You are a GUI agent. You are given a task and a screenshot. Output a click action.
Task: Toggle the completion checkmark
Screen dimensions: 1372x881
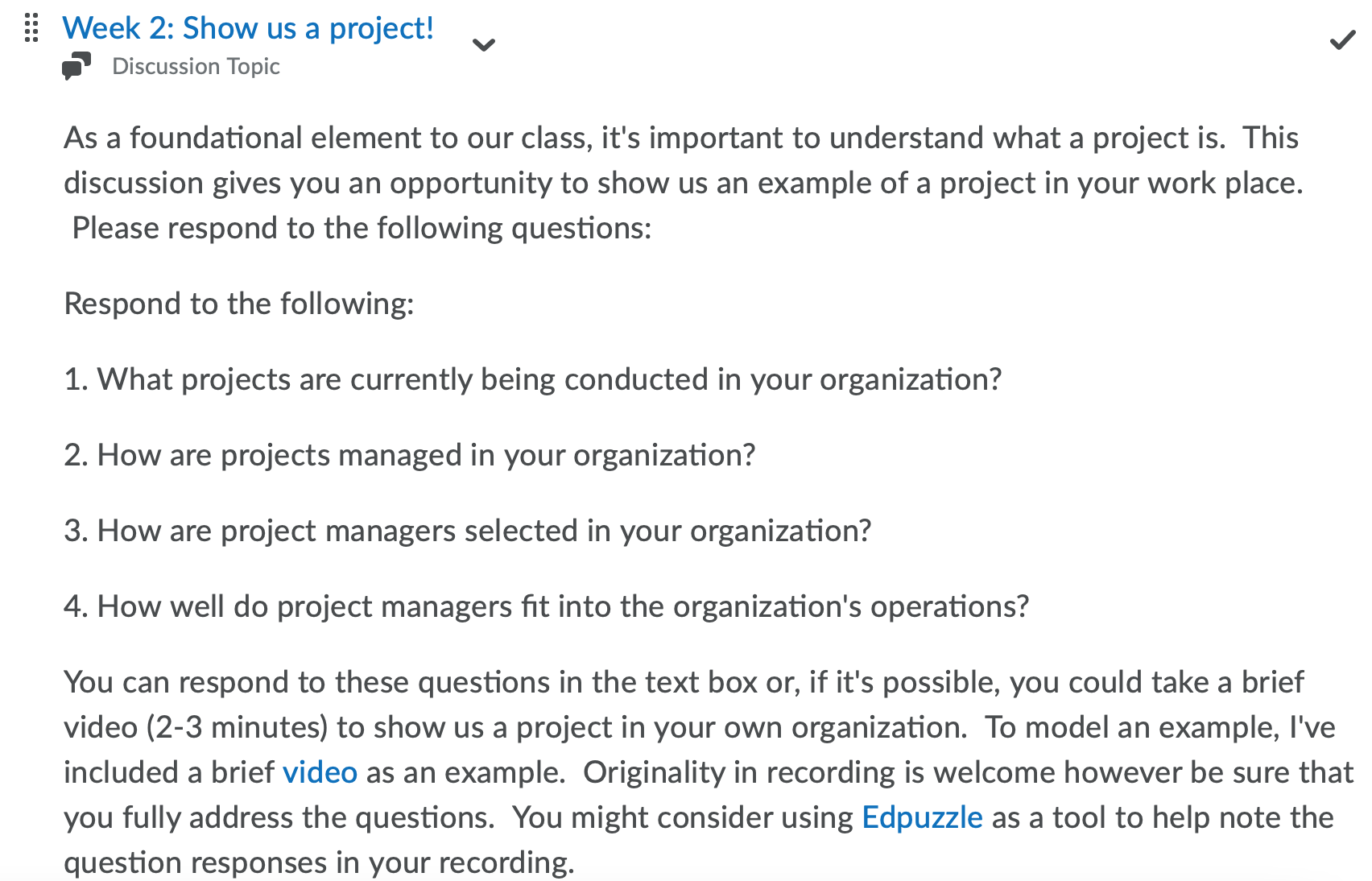click(1342, 40)
